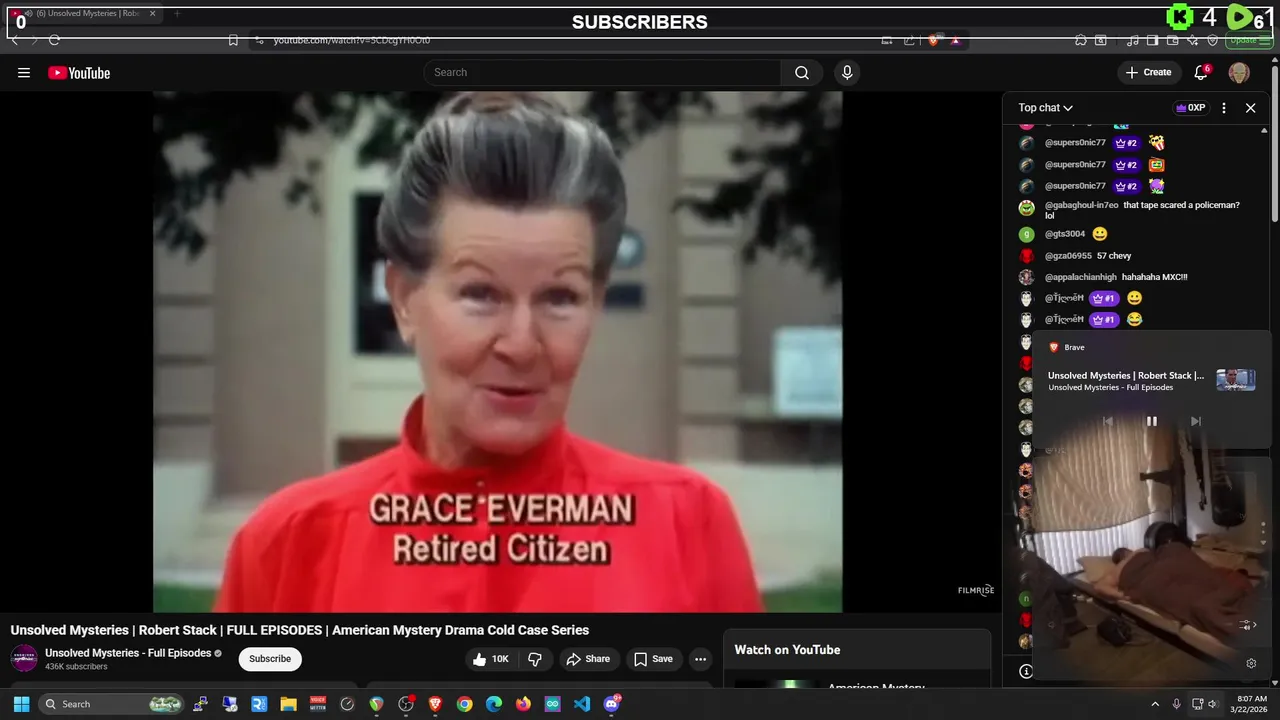
Task: Open live chat more options (three dots)
Action: click(x=1224, y=108)
